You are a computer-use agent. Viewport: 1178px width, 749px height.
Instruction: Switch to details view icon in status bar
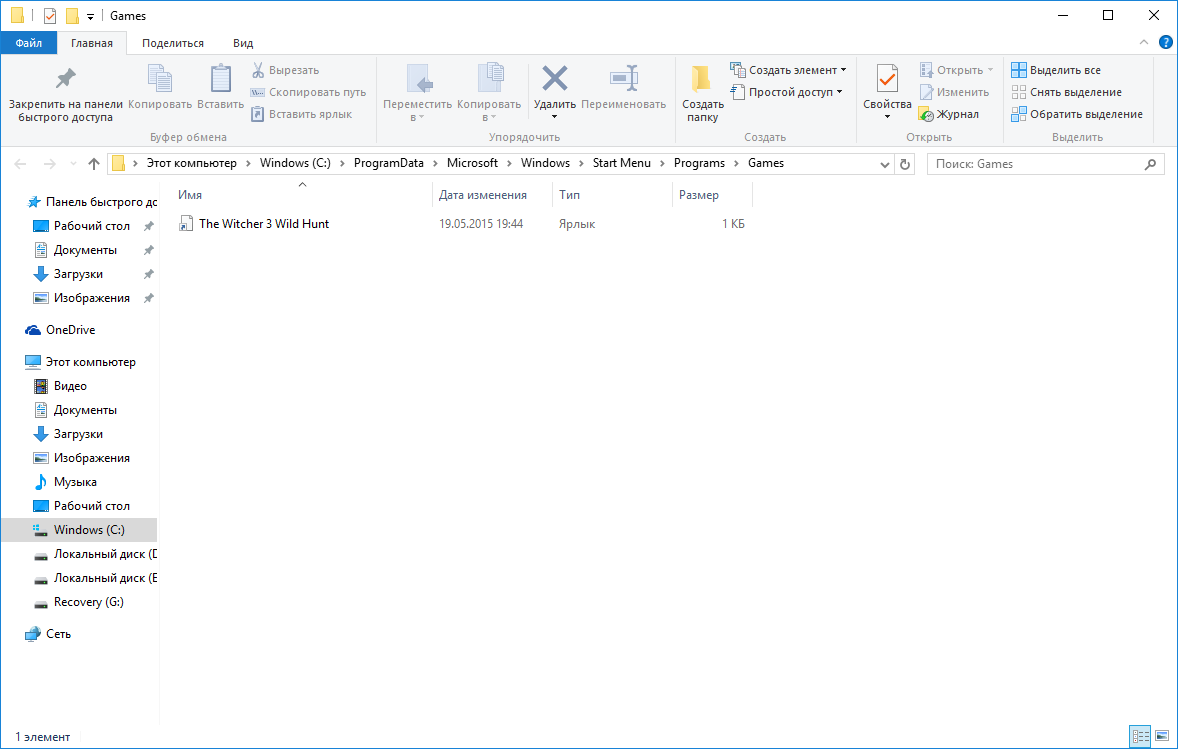coord(1140,736)
